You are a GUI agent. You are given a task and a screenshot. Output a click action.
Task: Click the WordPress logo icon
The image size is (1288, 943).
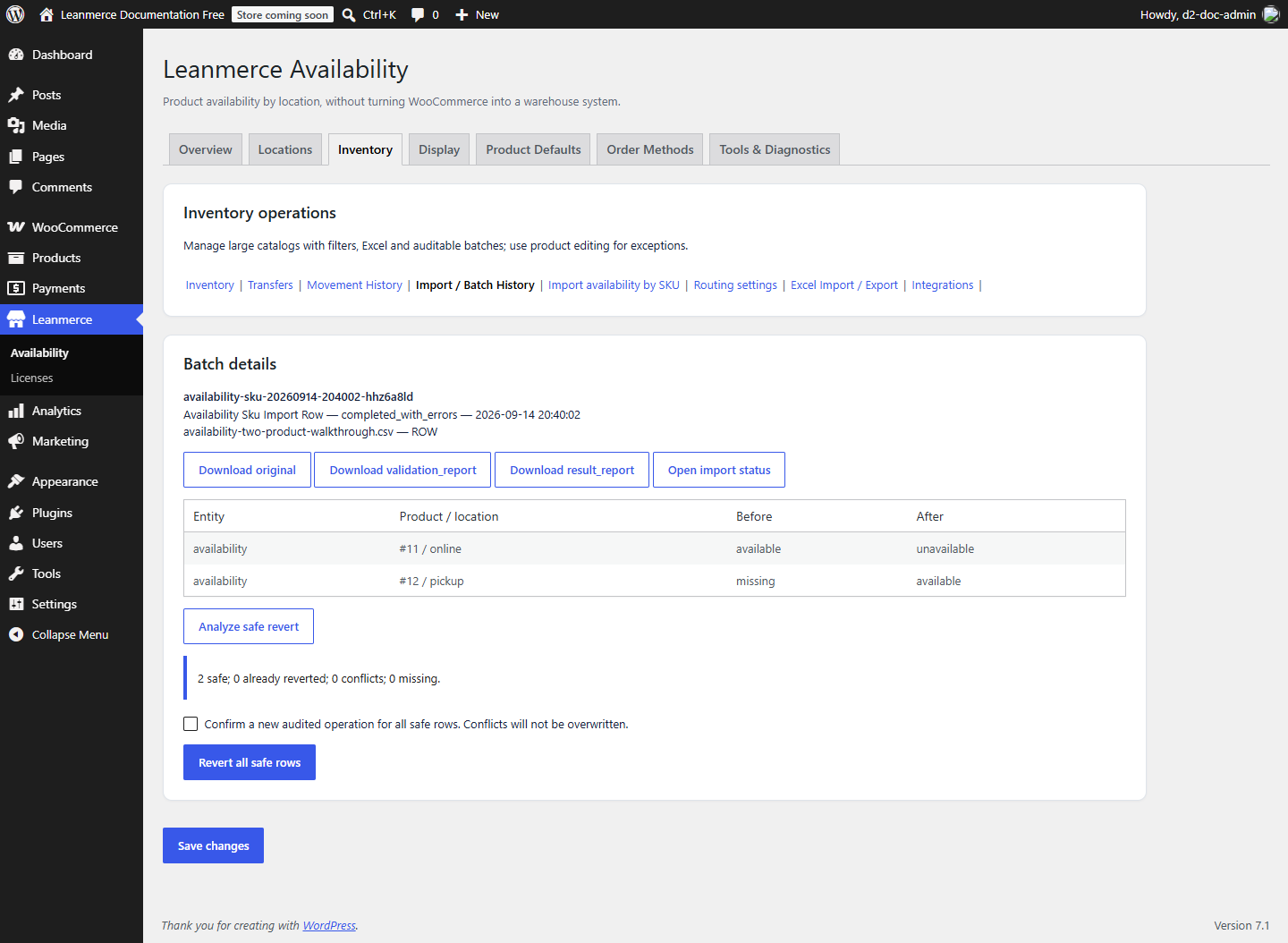[x=15, y=14]
